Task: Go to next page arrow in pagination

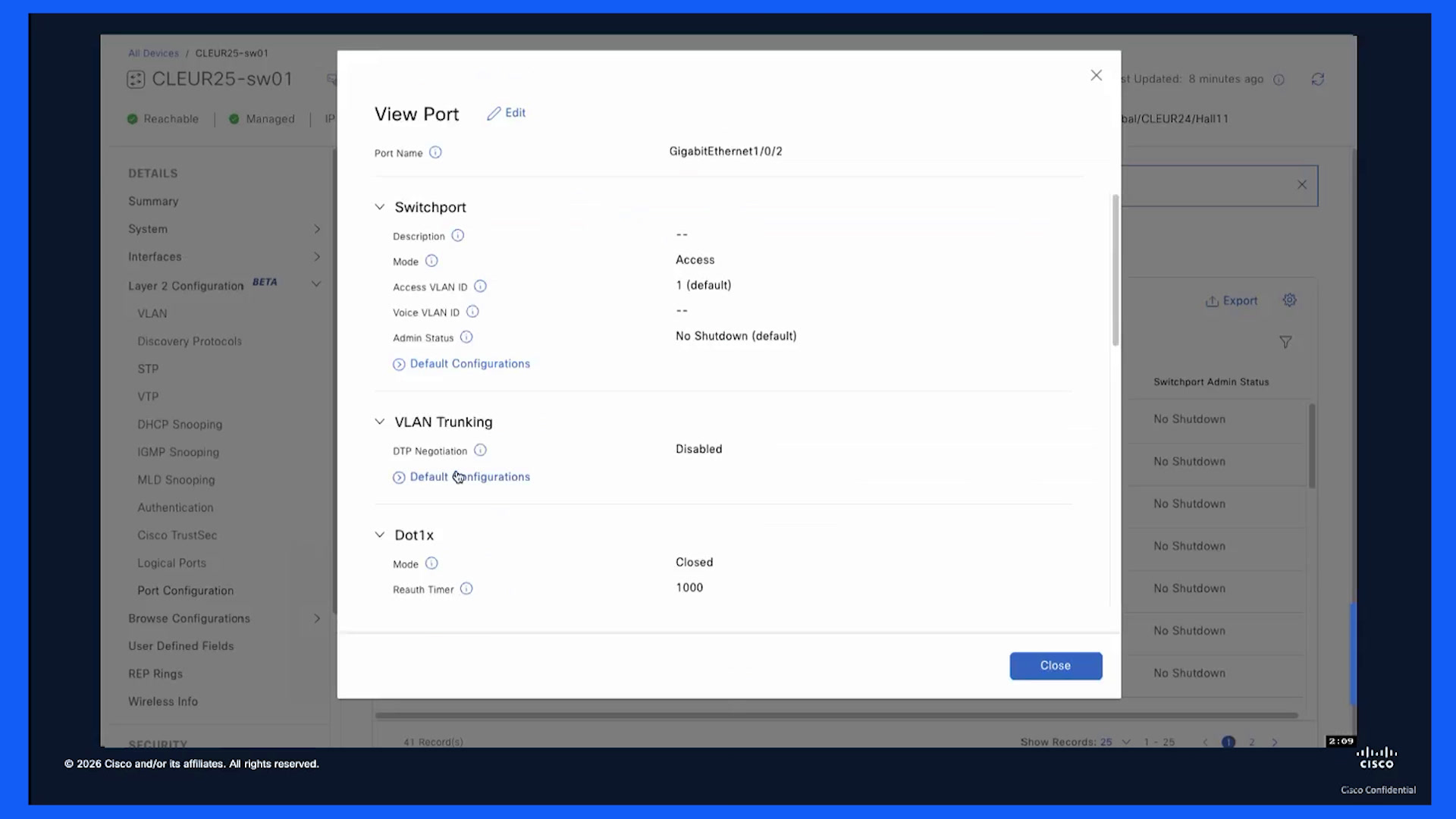Action: (x=1275, y=742)
